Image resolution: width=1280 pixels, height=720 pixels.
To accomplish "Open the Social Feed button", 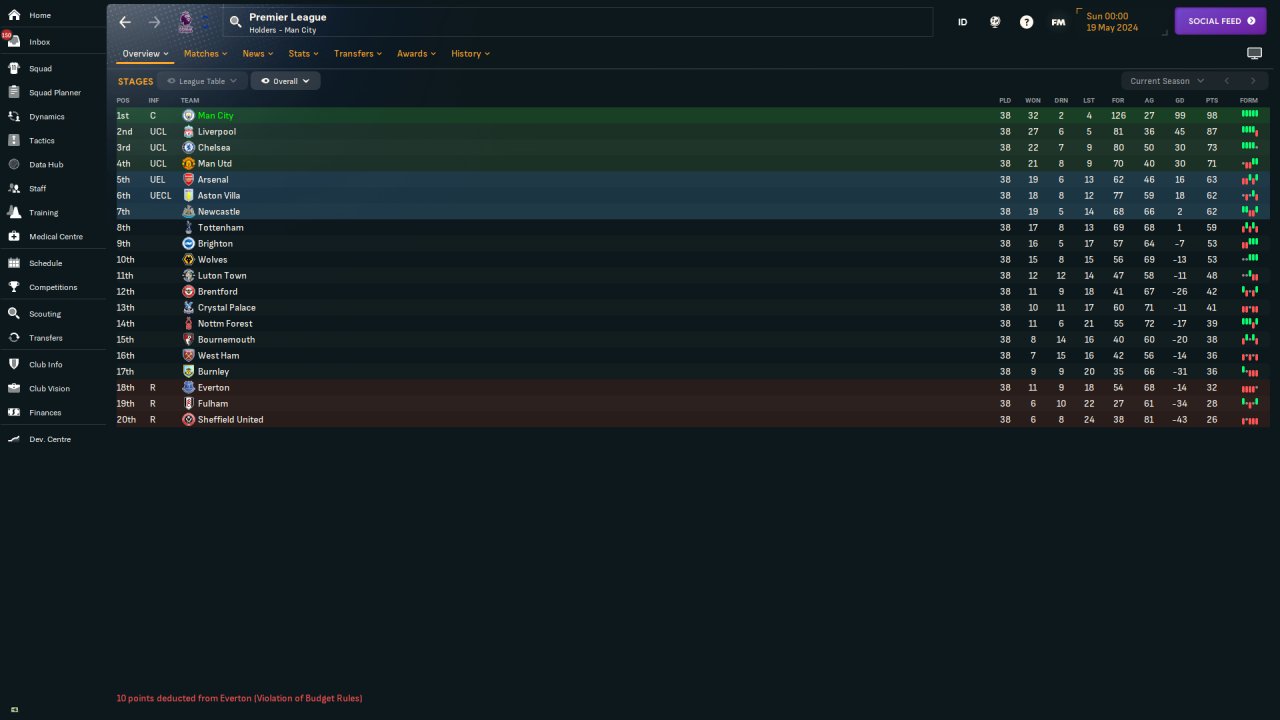I will point(1220,21).
